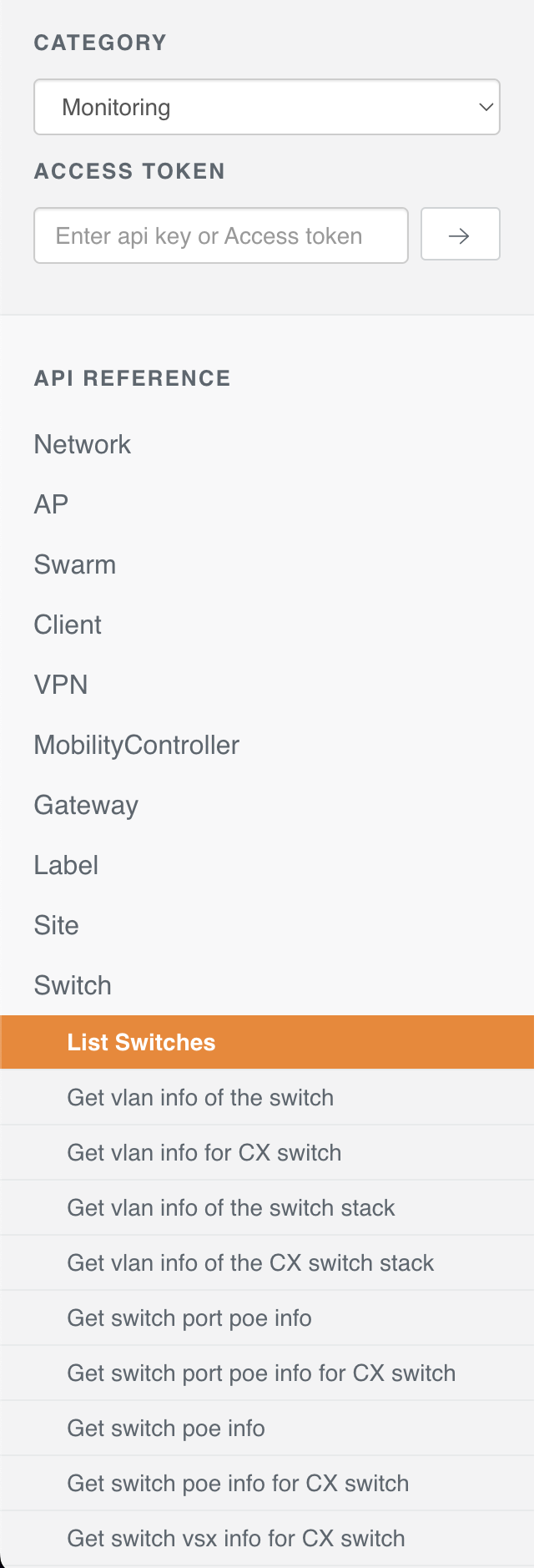Open the Client API reference
539x1568 pixels.
tap(68, 625)
